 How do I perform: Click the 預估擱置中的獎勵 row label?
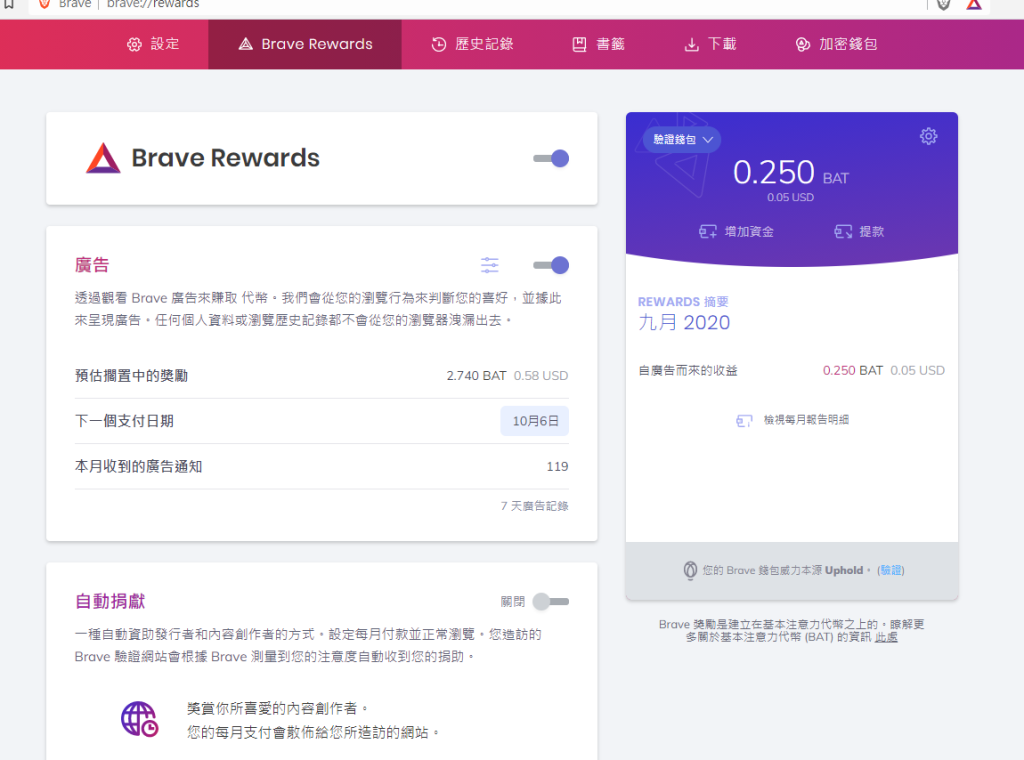tap(131, 376)
